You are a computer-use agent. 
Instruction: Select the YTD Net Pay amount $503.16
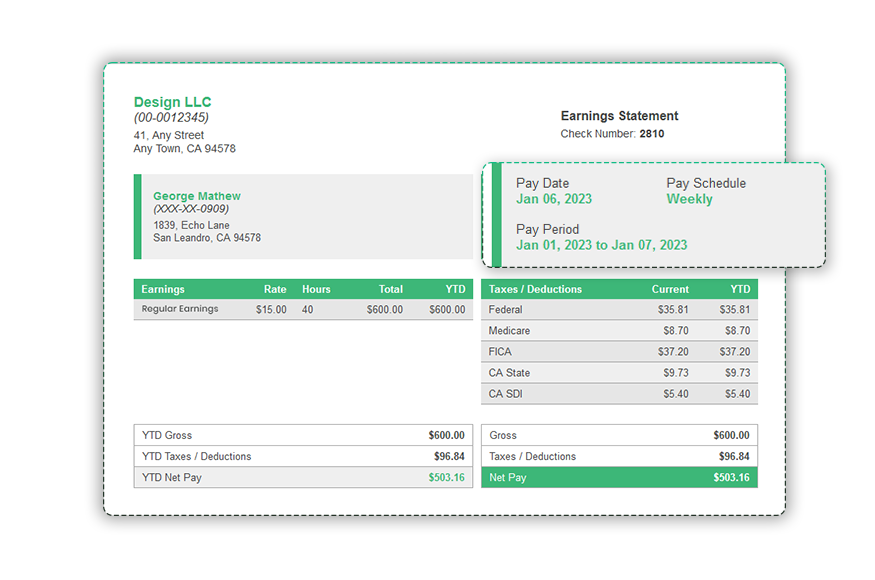pyautogui.click(x=448, y=477)
